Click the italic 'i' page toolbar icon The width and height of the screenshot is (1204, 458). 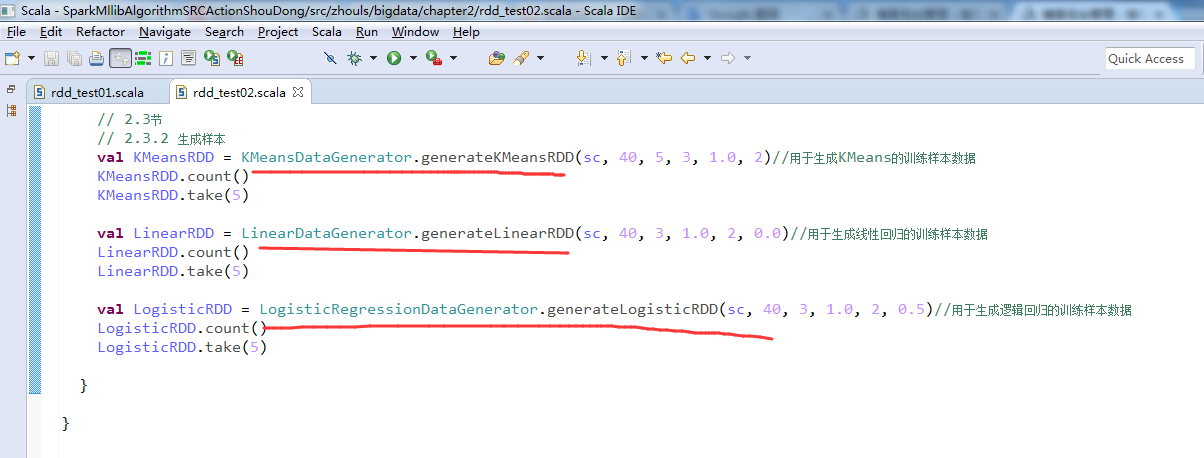pyautogui.click(x=166, y=59)
